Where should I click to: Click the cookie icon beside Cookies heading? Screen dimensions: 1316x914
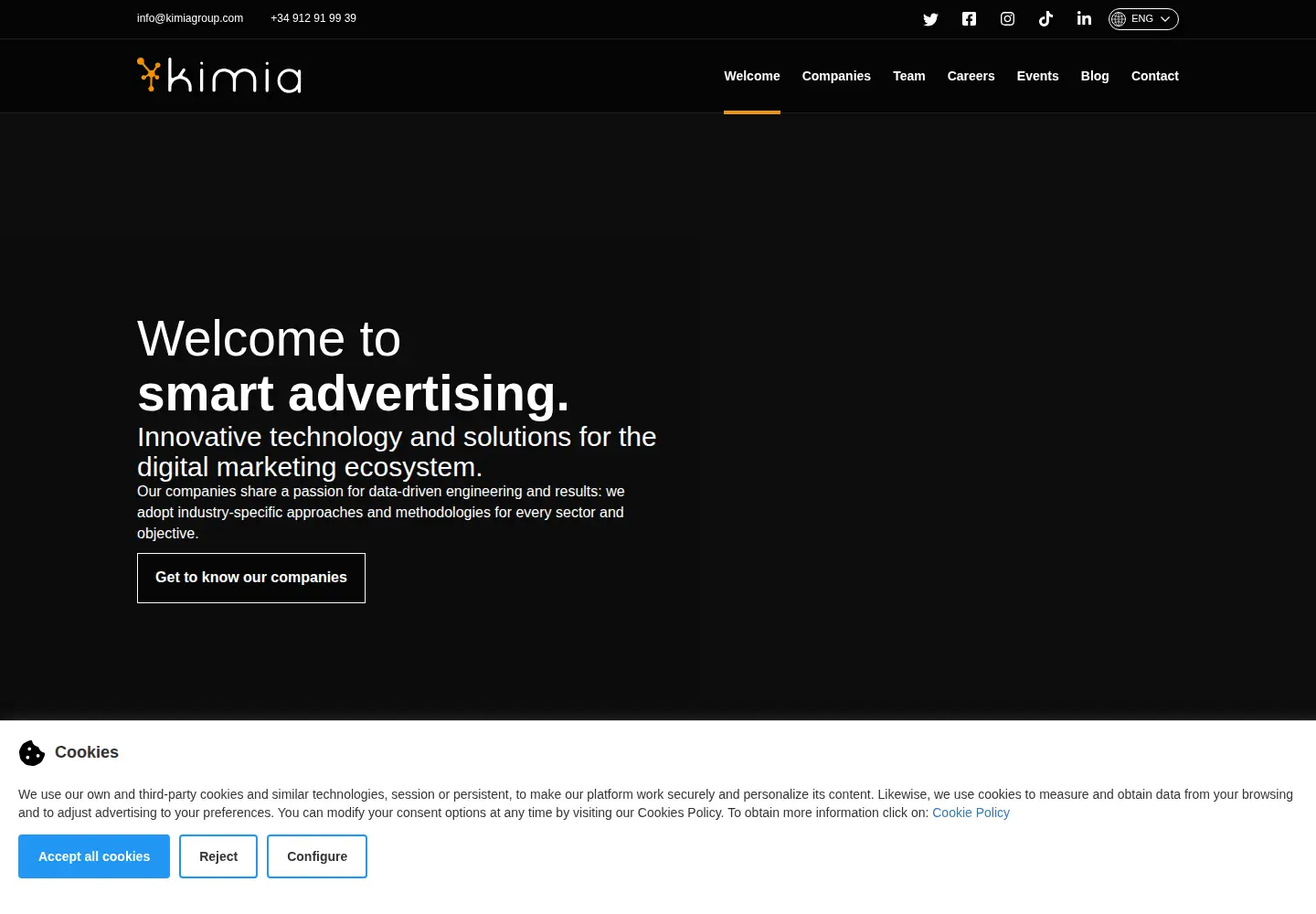[32, 753]
